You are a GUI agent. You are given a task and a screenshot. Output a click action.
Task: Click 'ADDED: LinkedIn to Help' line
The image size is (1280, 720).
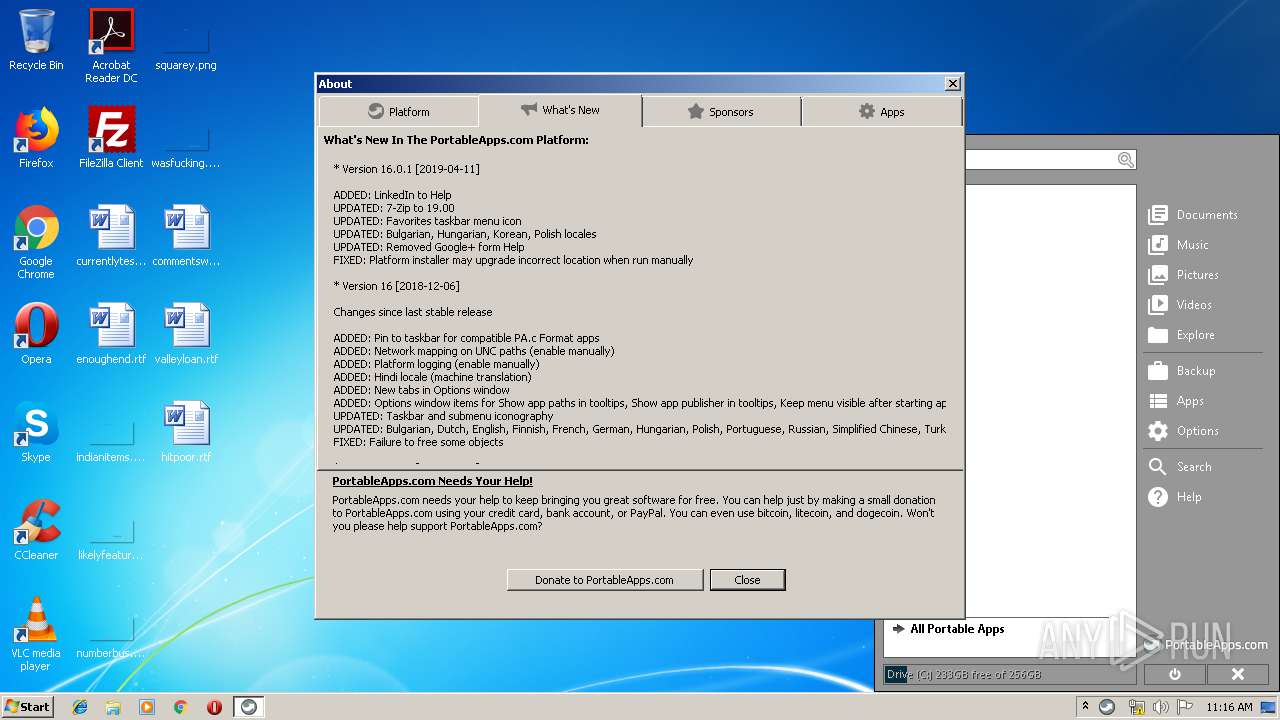[392, 195]
